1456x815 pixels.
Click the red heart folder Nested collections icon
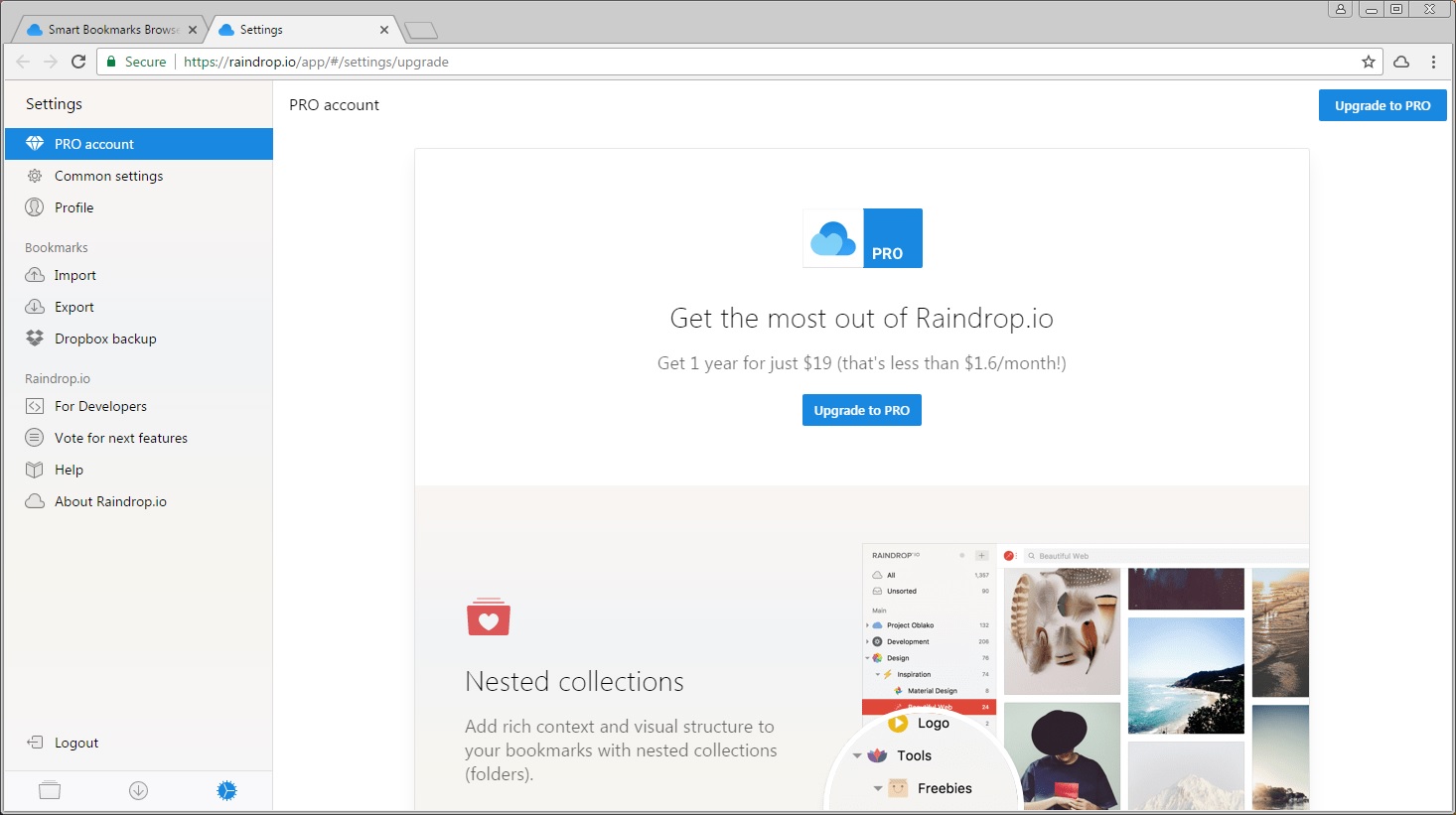[x=489, y=616]
